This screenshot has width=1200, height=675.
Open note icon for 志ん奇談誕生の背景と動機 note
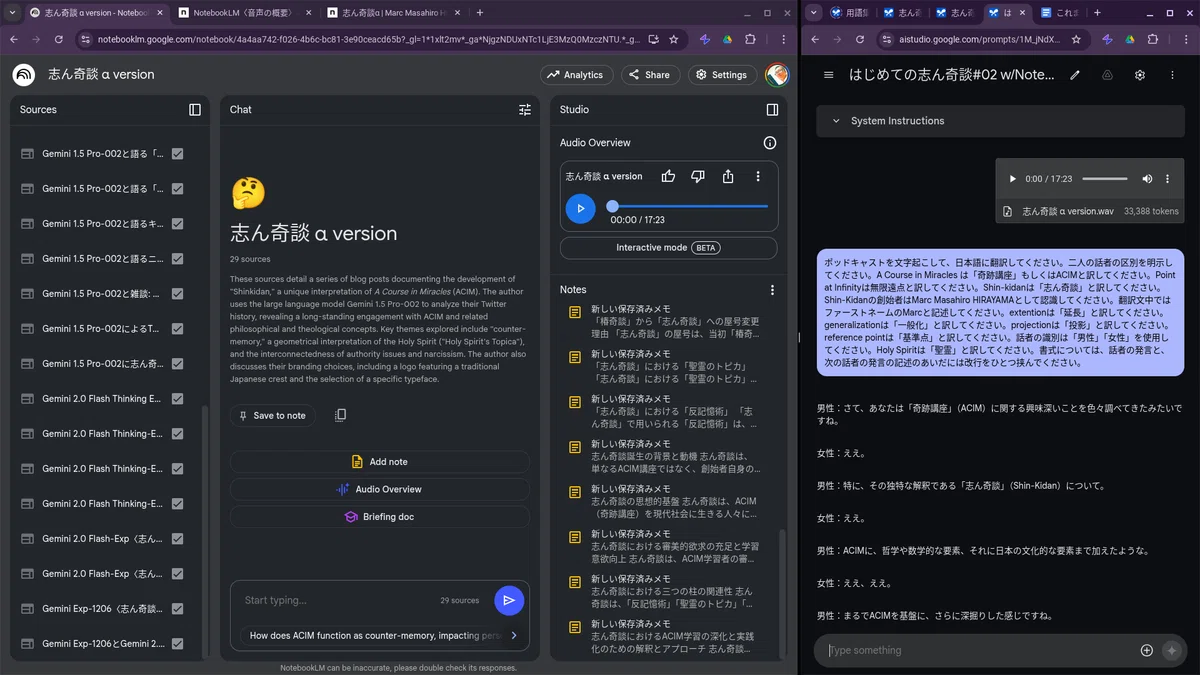coord(575,447)
